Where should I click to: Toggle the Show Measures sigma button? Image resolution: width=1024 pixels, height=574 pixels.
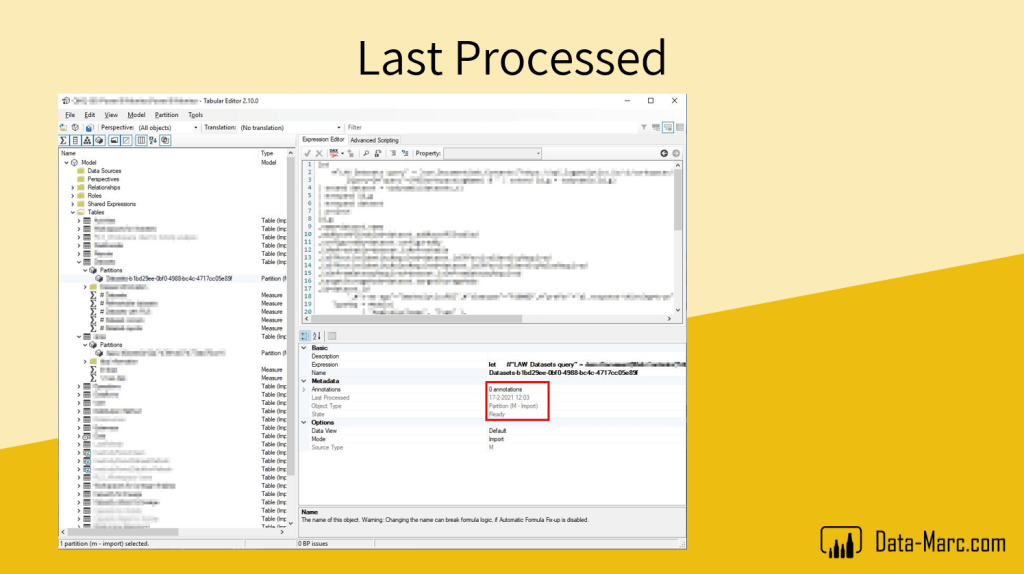point(64,140)
